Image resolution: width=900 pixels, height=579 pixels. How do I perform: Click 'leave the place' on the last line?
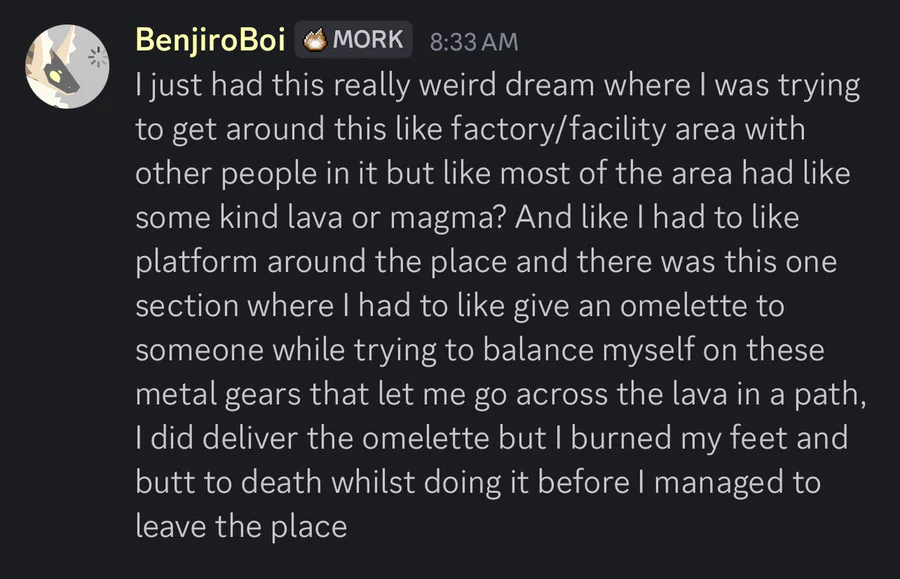pyautogui.click(x=242, y=527)
